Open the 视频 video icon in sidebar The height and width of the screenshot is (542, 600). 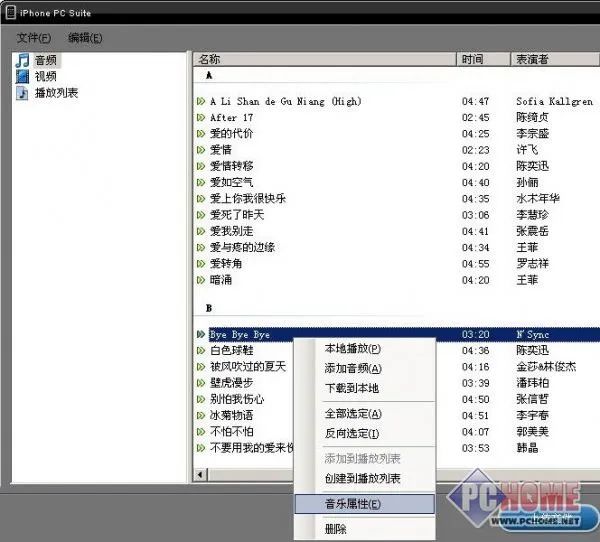[22, 76]
